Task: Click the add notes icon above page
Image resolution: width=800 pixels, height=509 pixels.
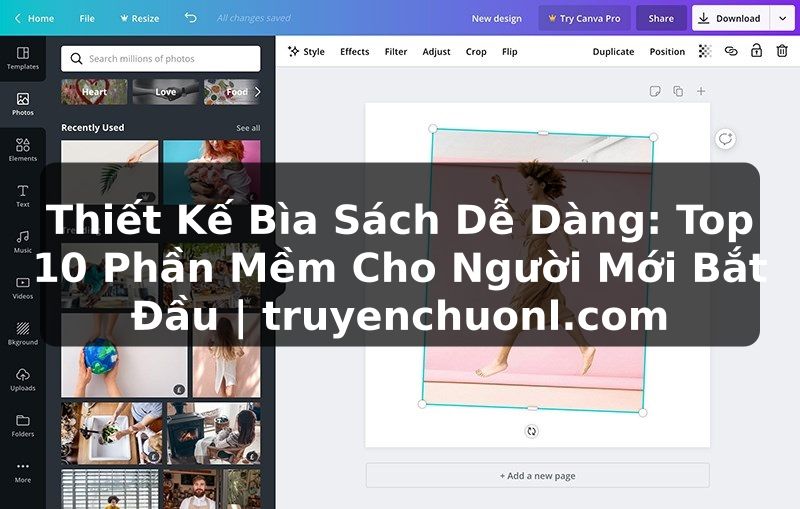Action: point(655,91)
